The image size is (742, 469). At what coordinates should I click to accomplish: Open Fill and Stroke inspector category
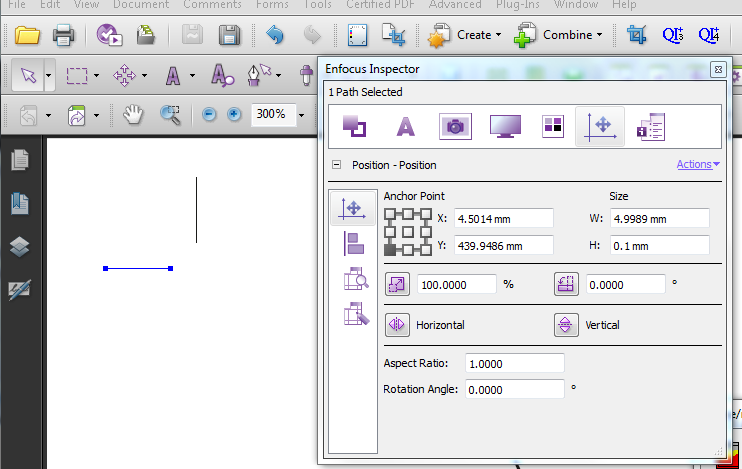(354, 126)
